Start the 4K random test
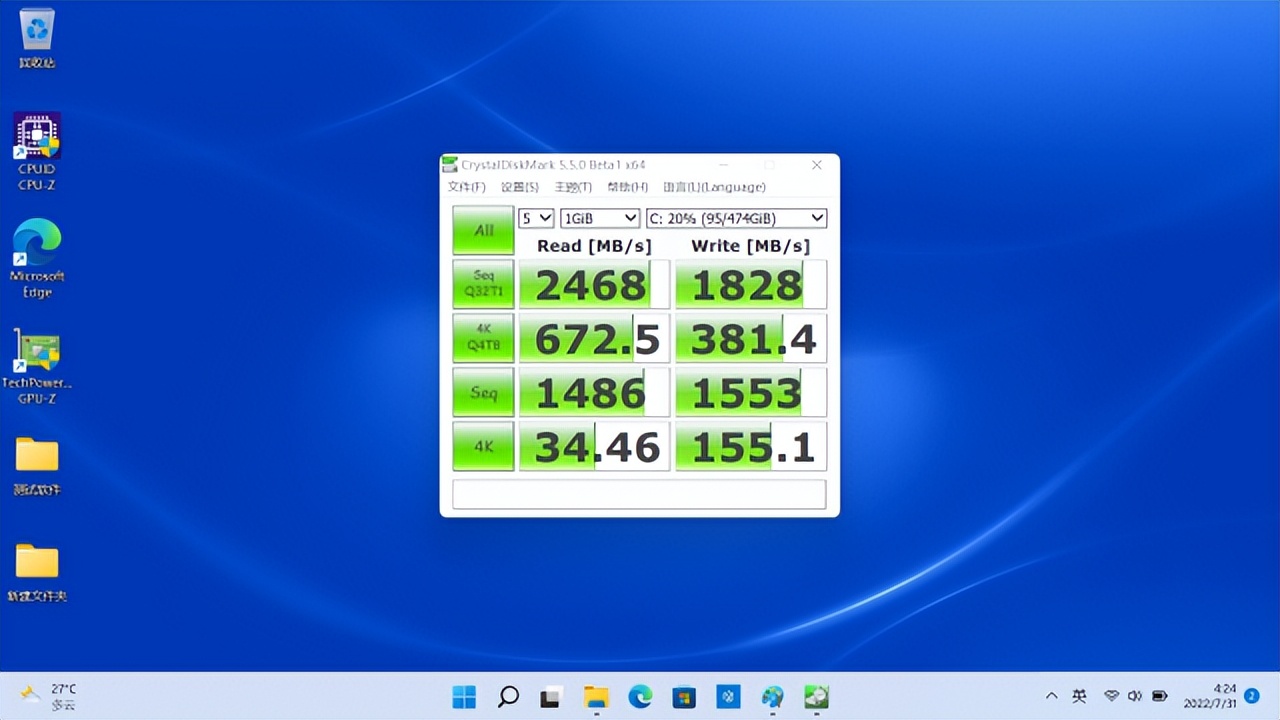Viewport: 1280px width, 720px height. click(x=483, y=446)
